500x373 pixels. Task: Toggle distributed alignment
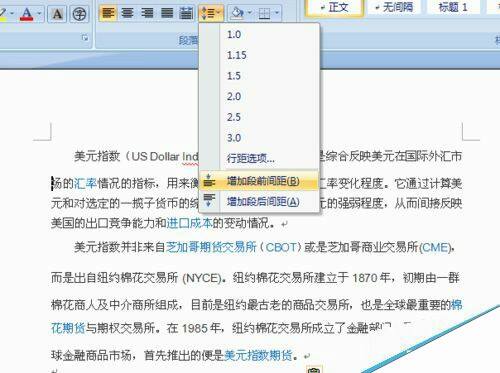[186, 13]
